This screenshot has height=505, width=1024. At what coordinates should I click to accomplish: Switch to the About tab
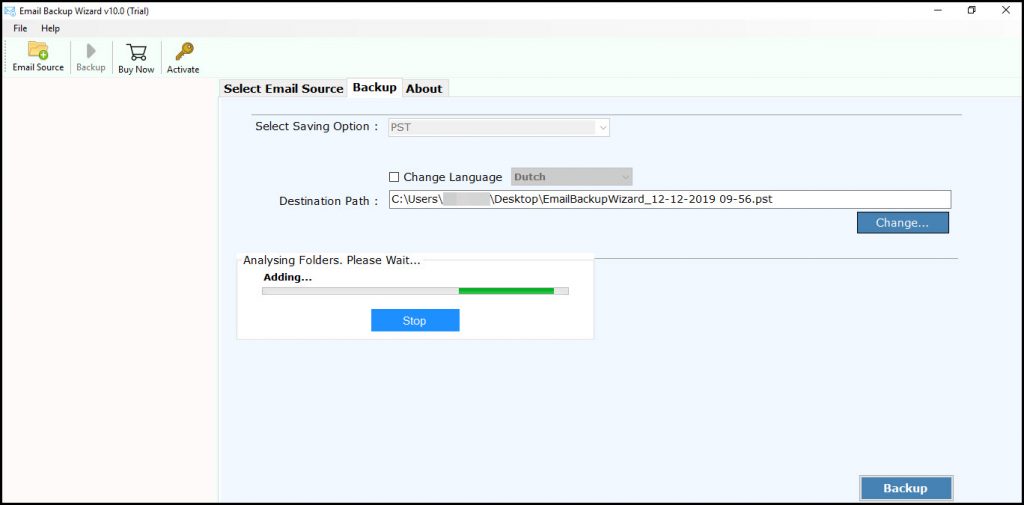(x=424, y=89)
